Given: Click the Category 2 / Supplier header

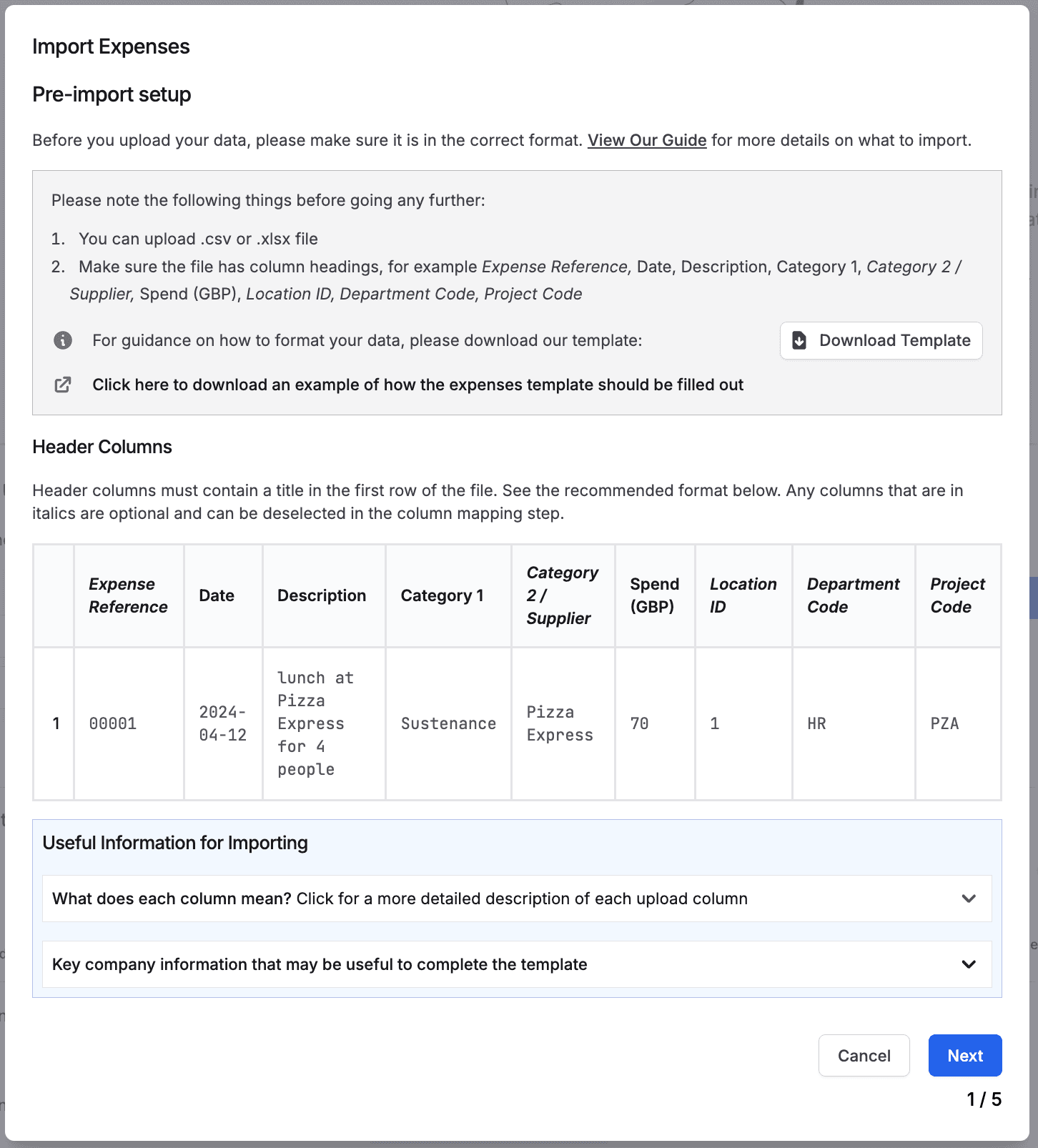Looking at the screenshot, I should pyautogui.click(x=562, y=595).
